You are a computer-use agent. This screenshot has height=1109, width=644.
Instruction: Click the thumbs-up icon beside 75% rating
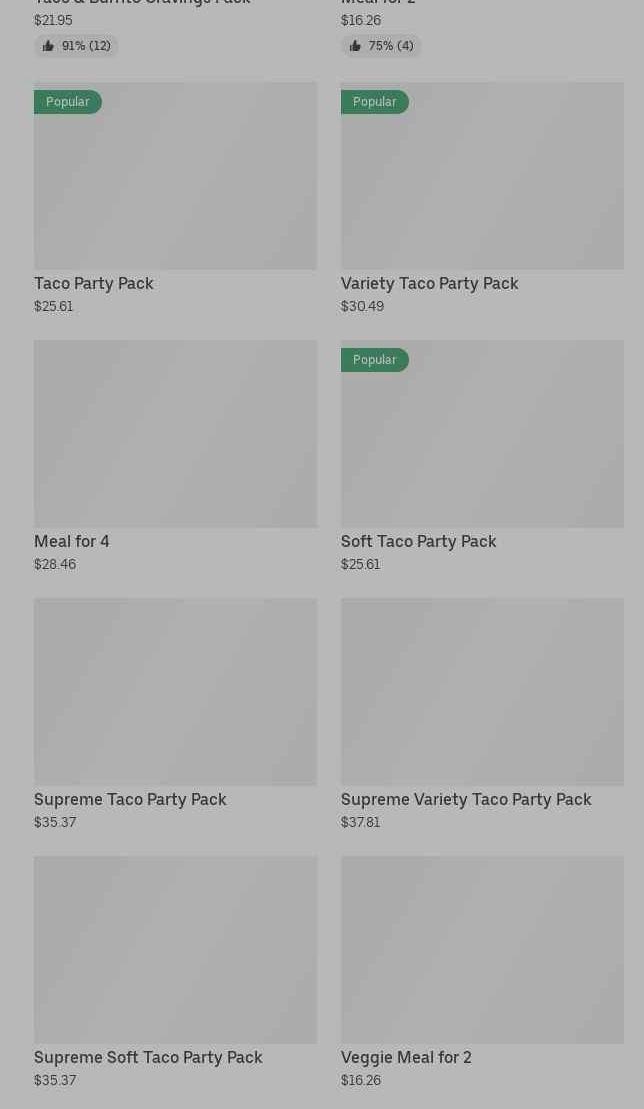[355, 46]
